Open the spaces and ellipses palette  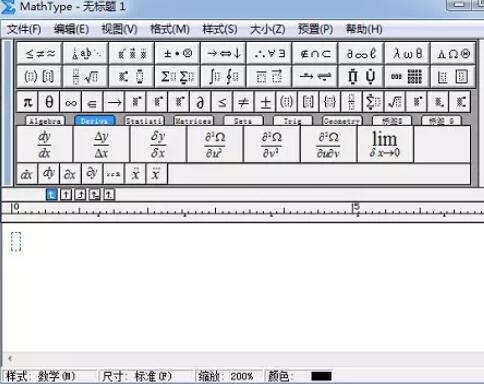pos(85,53)
